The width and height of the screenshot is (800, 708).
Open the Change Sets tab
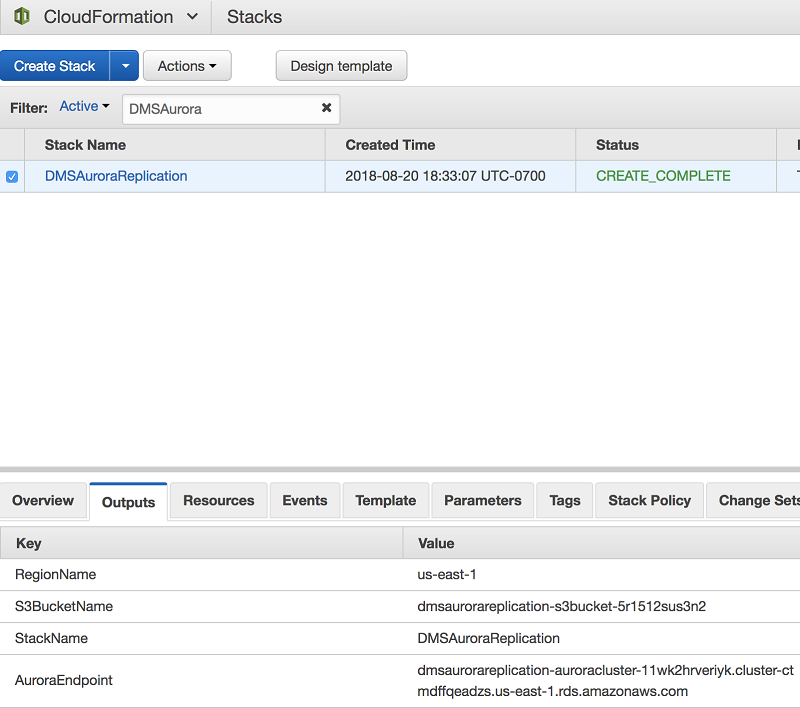click(754, 500)
